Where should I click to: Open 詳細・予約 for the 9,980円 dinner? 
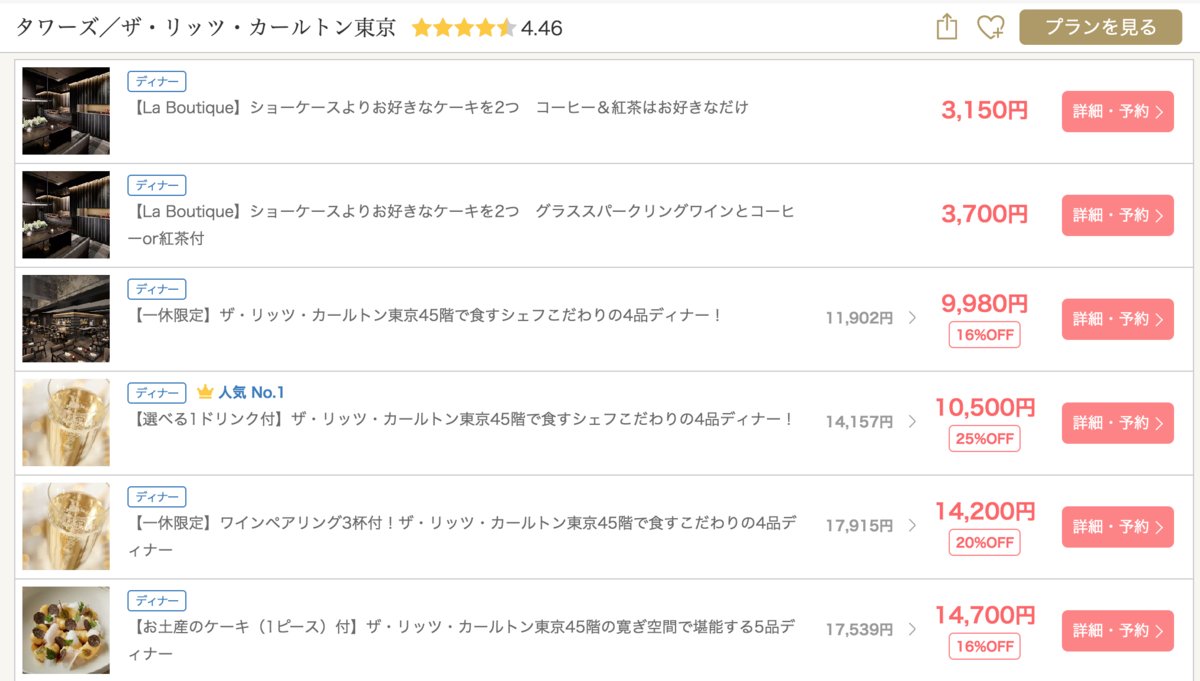coord(1117,319)
